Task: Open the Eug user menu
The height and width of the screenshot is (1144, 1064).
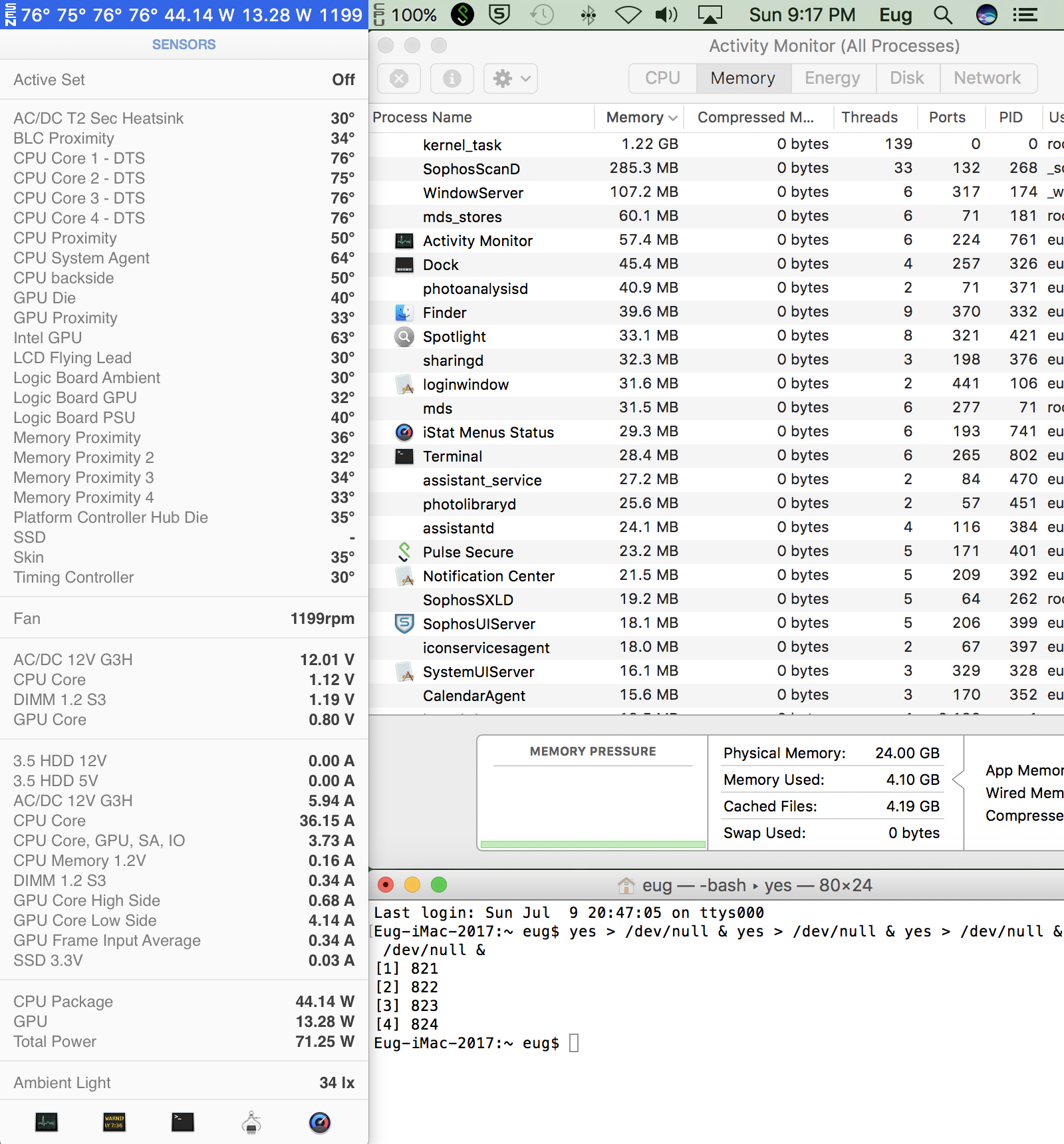Action: [x=896, y=15]
